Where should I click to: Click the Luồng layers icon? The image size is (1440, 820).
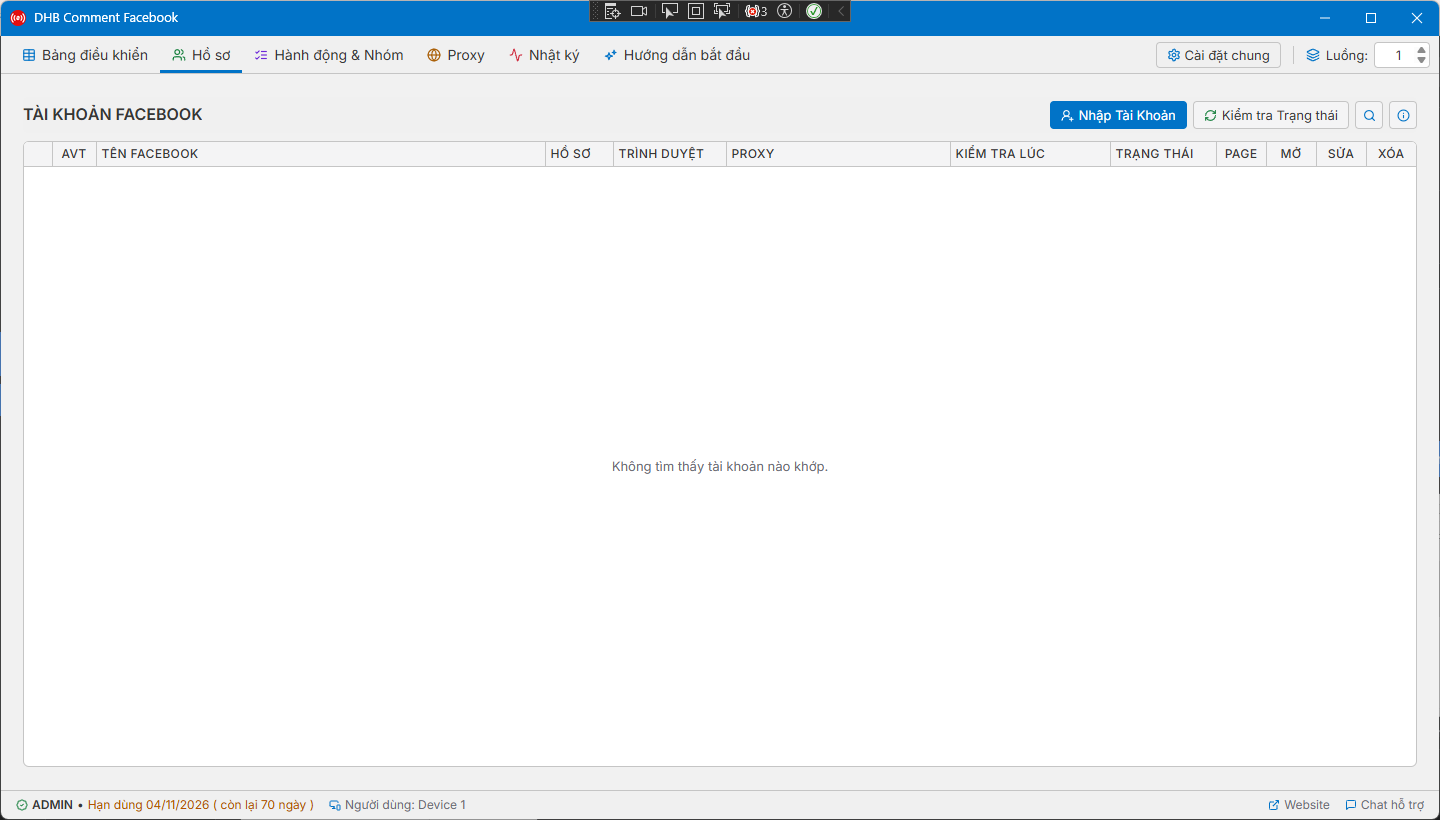point(1313,55)
